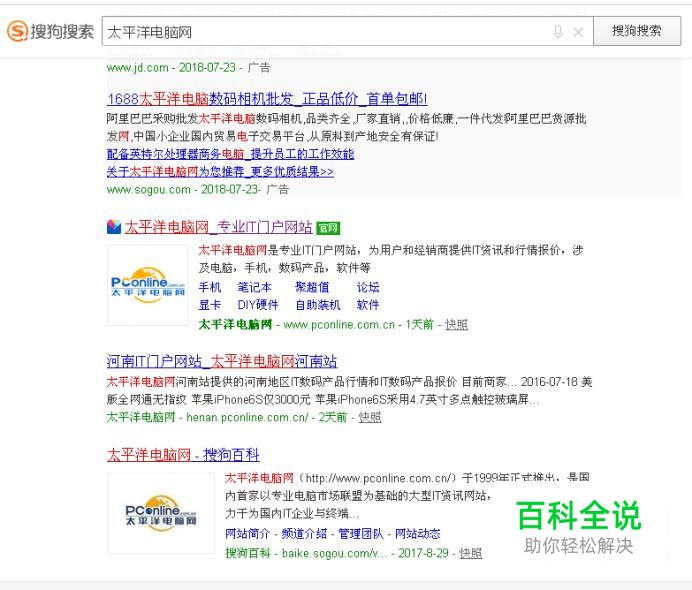Open 快照 for www.pconline.com.cn result
This screenshot has width=692, height=590.
pyautogui.click(x=456, y=325)
